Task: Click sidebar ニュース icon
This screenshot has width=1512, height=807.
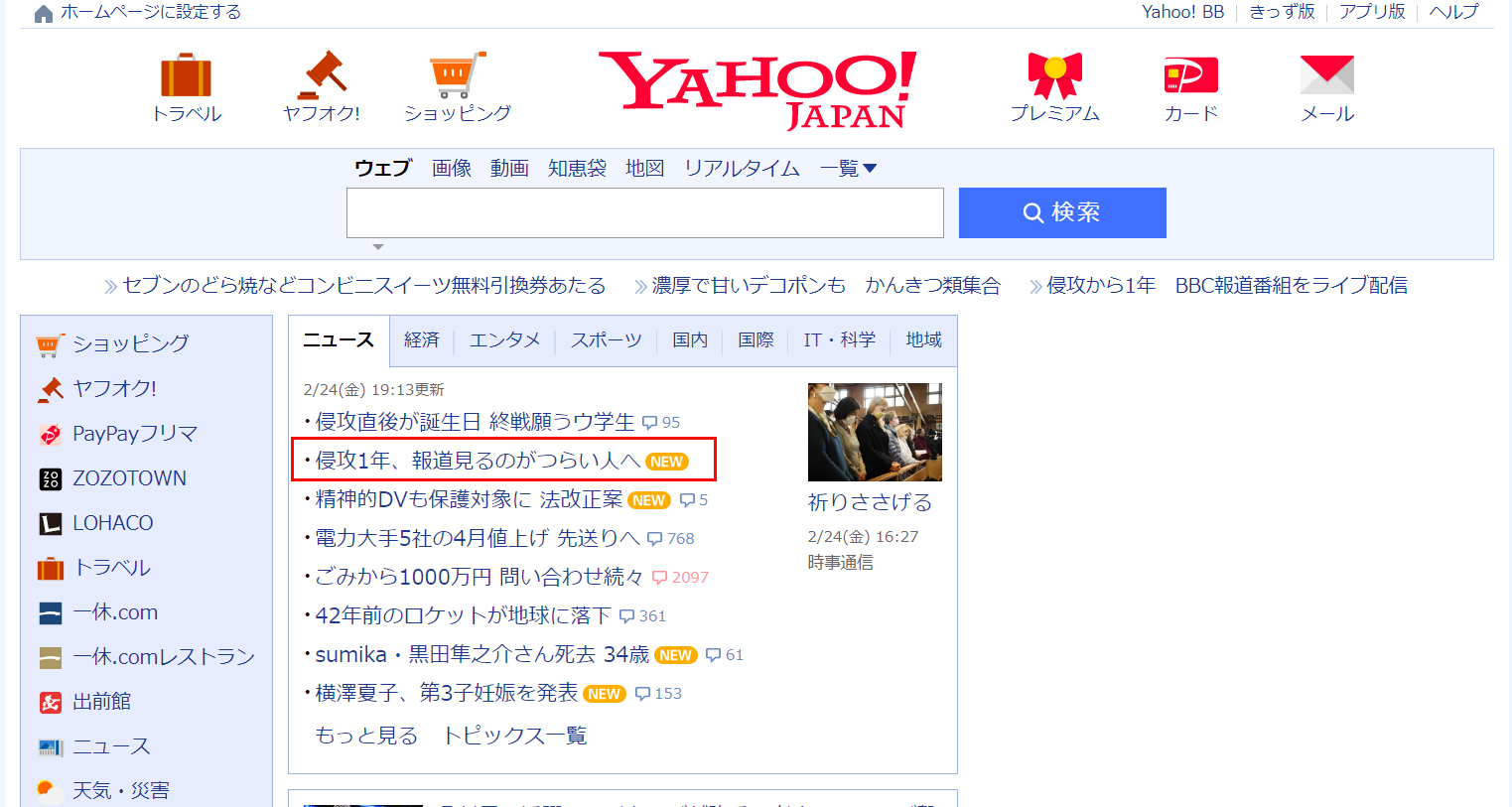Action: 51,746
